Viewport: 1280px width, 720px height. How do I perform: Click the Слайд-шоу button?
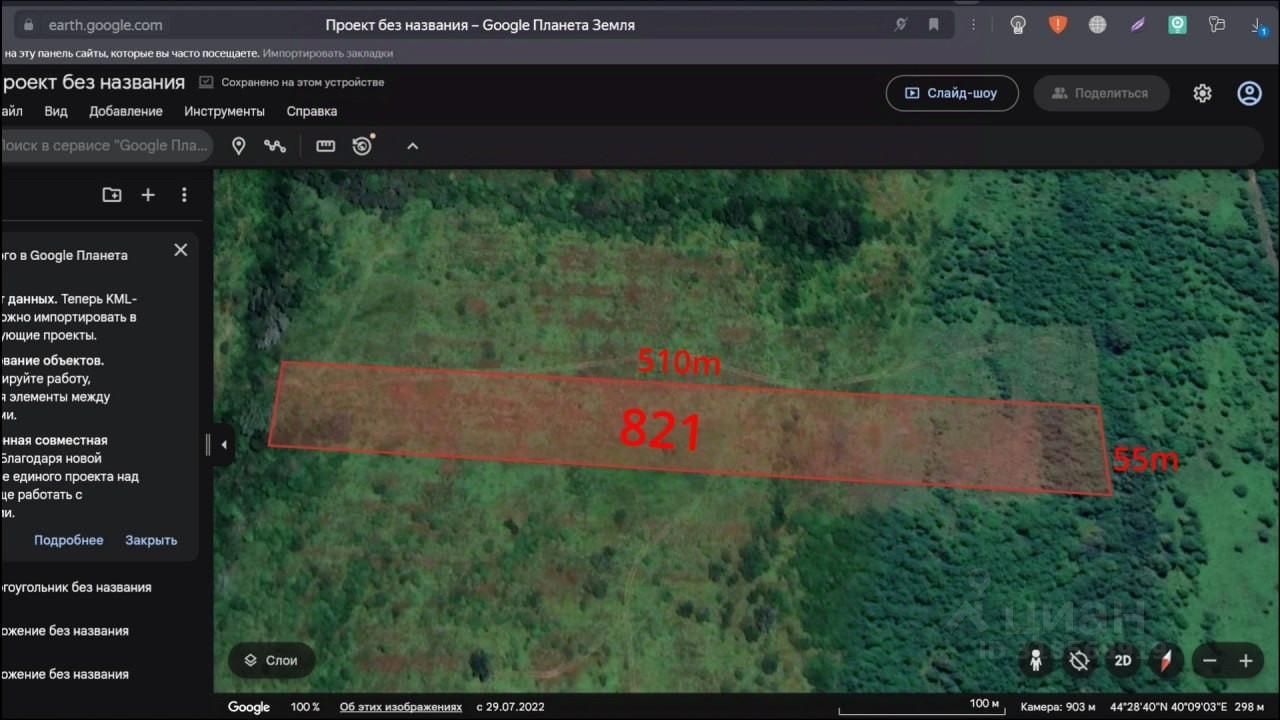(x=951, y=93)
